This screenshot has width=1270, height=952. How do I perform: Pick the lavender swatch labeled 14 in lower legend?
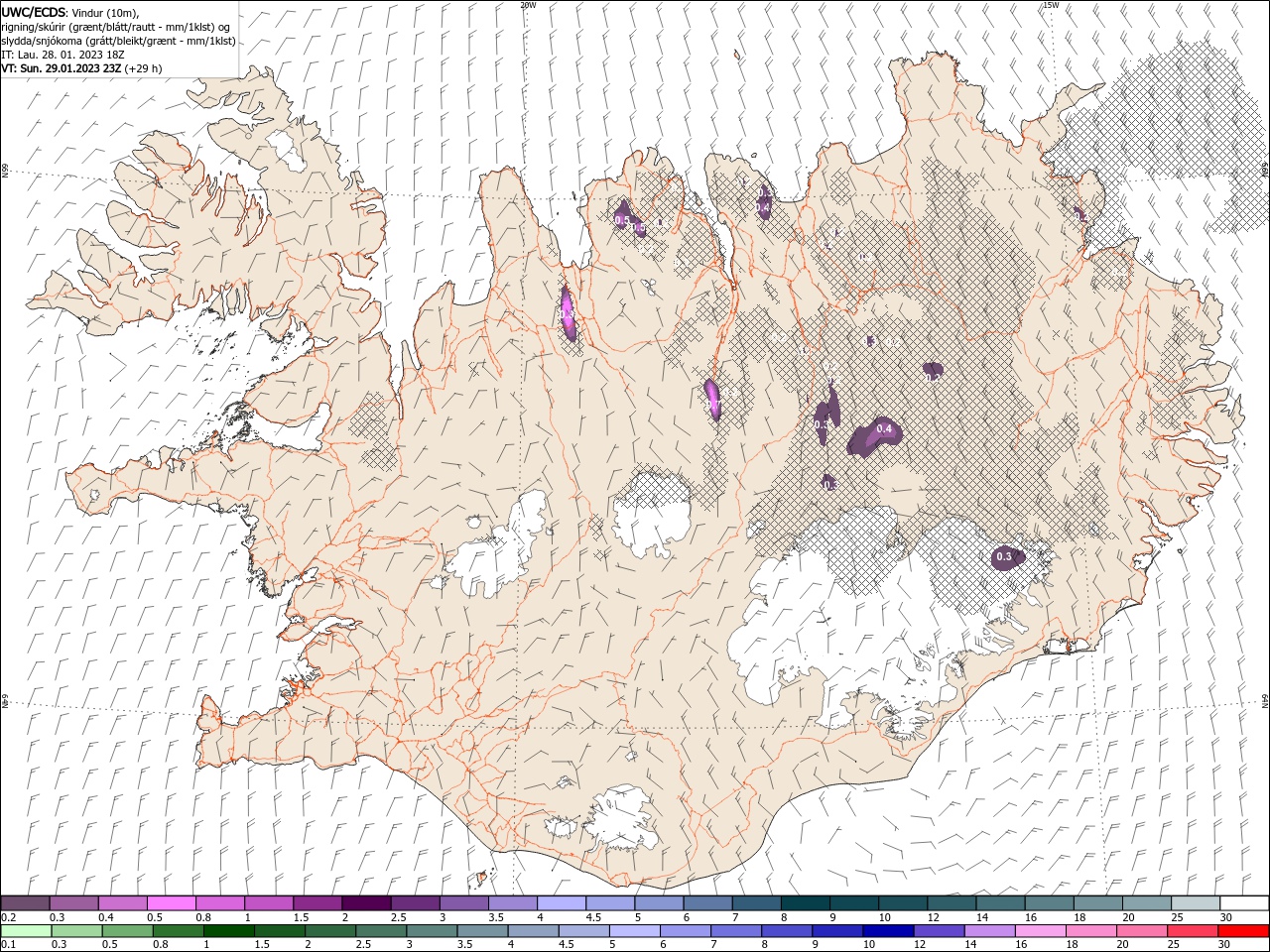pyautogui.click(x=988, y=930)
